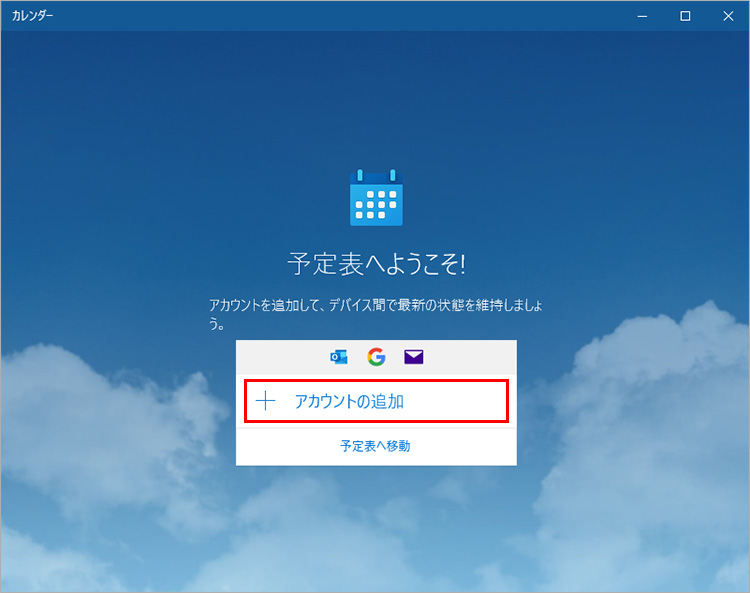
Task: Click the purple mail envelope icon
Action: pos(414,357)
